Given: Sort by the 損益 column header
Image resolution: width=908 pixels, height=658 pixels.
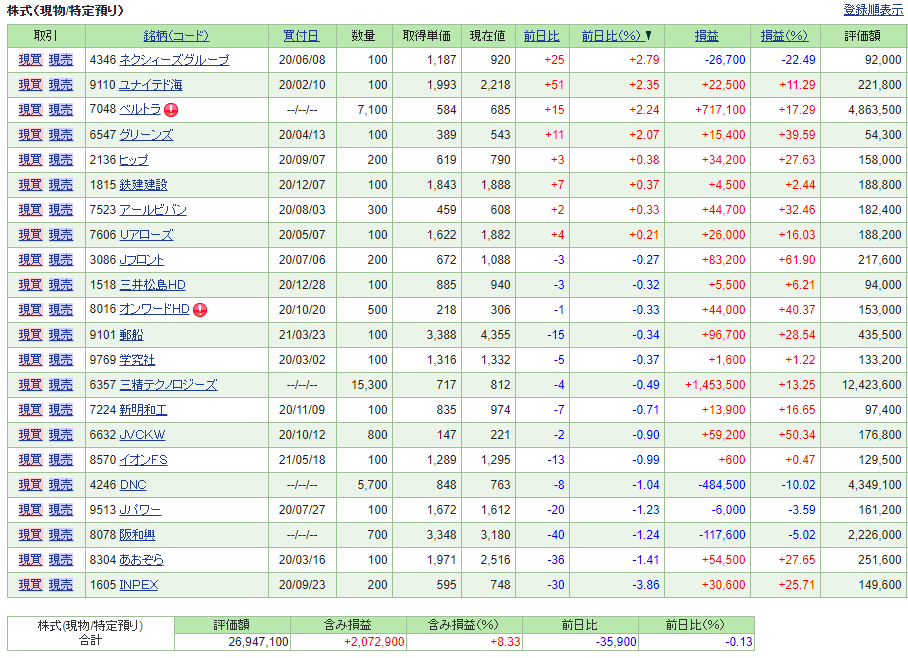Looking at the screenshot, I should (x=706, y=36).
